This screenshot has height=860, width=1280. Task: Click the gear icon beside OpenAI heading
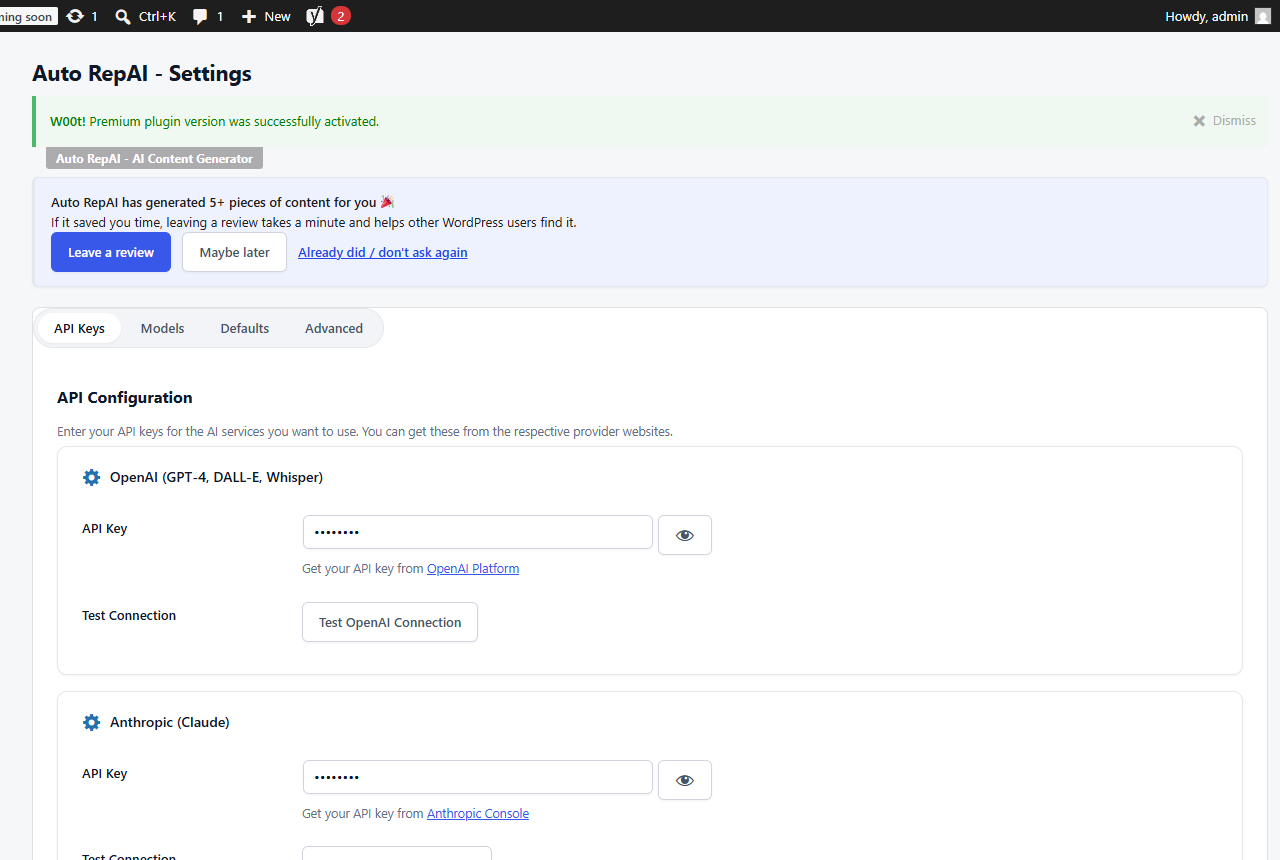click(x=92, y=477)
